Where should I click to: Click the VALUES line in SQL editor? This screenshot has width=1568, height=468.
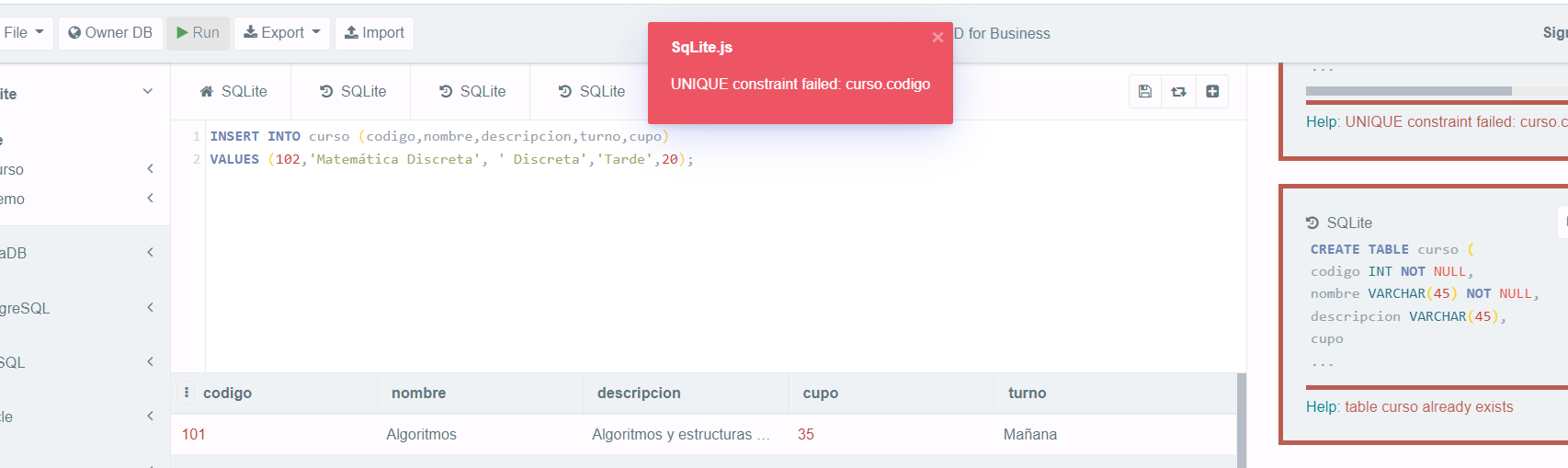point(451,159)
